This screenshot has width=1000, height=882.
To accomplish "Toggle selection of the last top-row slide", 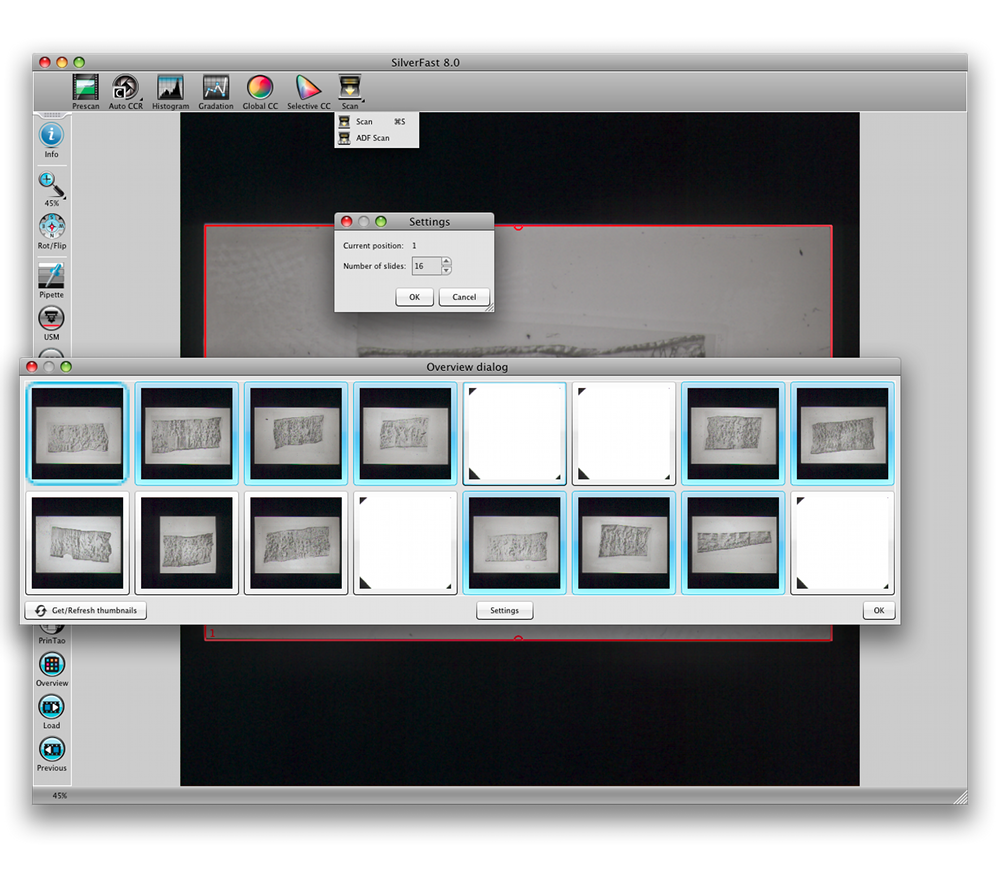I will pos(842,432).
